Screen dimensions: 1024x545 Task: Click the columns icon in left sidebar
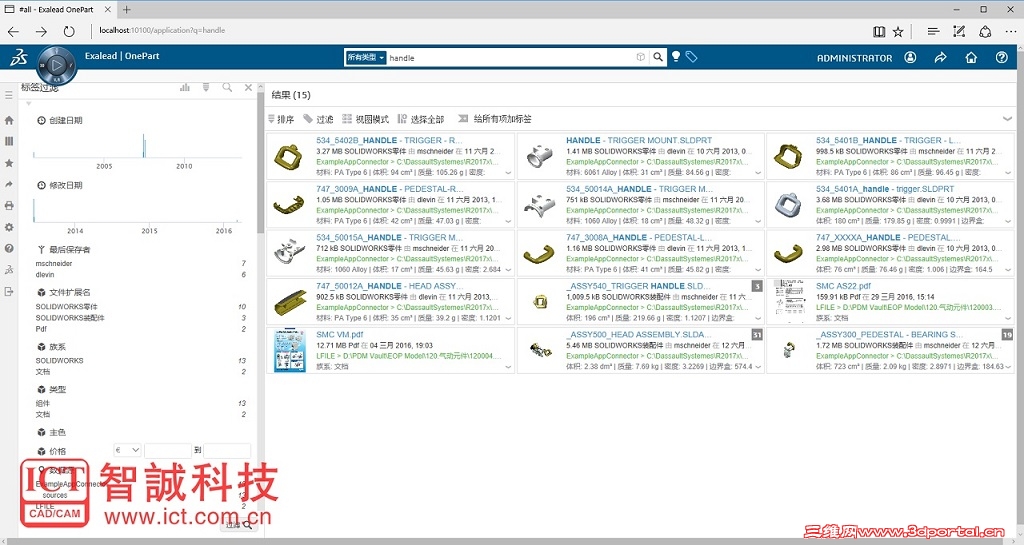coord(8,141)
